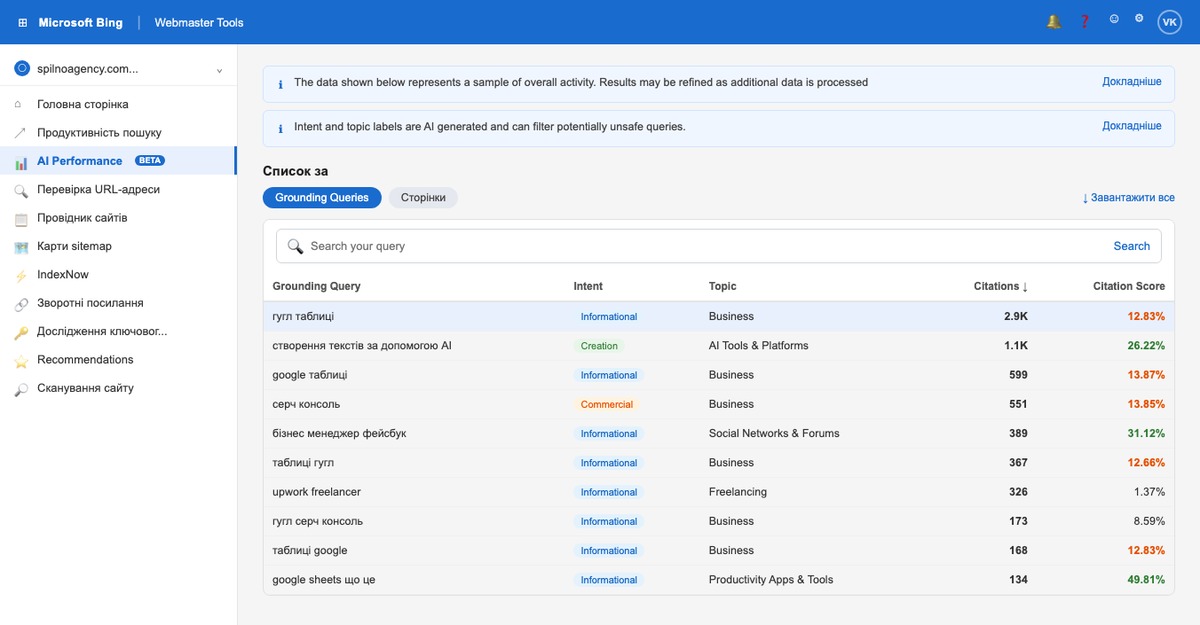Click the chain link icon beside Зворотні посилання
This screenshot has height=625, width=1200.
[x=20, y=304]
